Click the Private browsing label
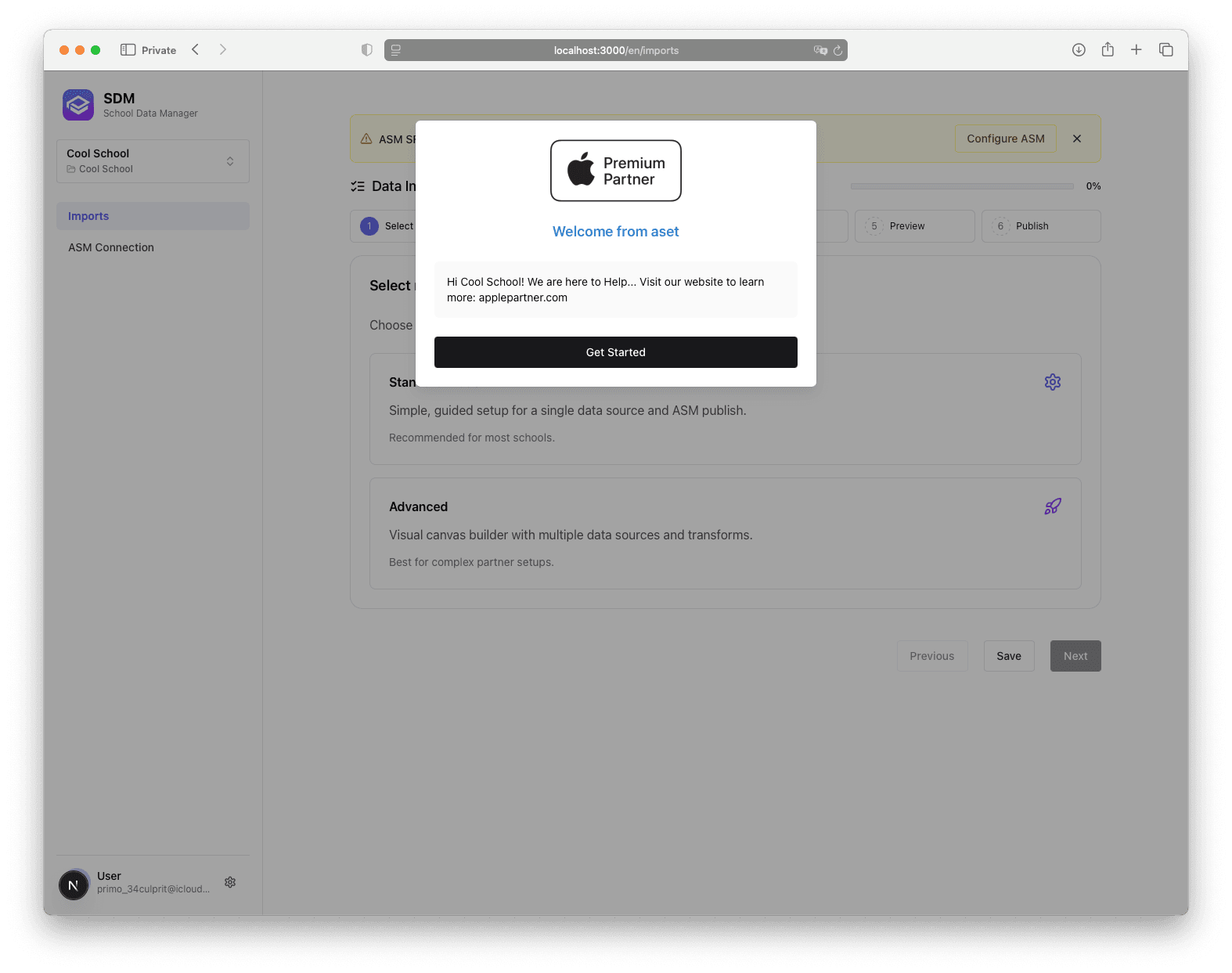 pos(159,50)
